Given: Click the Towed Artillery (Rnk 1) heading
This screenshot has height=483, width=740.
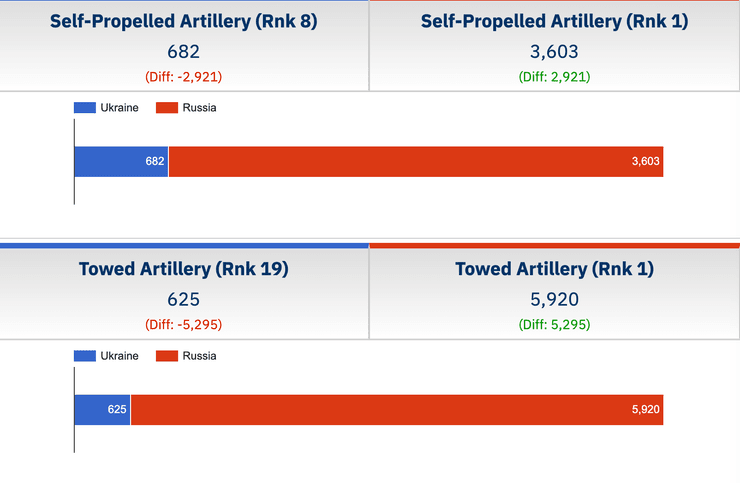Looking at the screenshot, I should pos(554,268).
